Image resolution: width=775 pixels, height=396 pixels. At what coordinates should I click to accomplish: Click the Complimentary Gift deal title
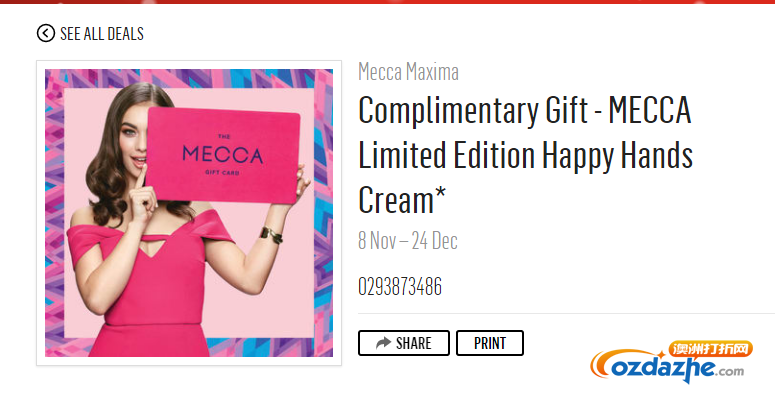(525, 155)
